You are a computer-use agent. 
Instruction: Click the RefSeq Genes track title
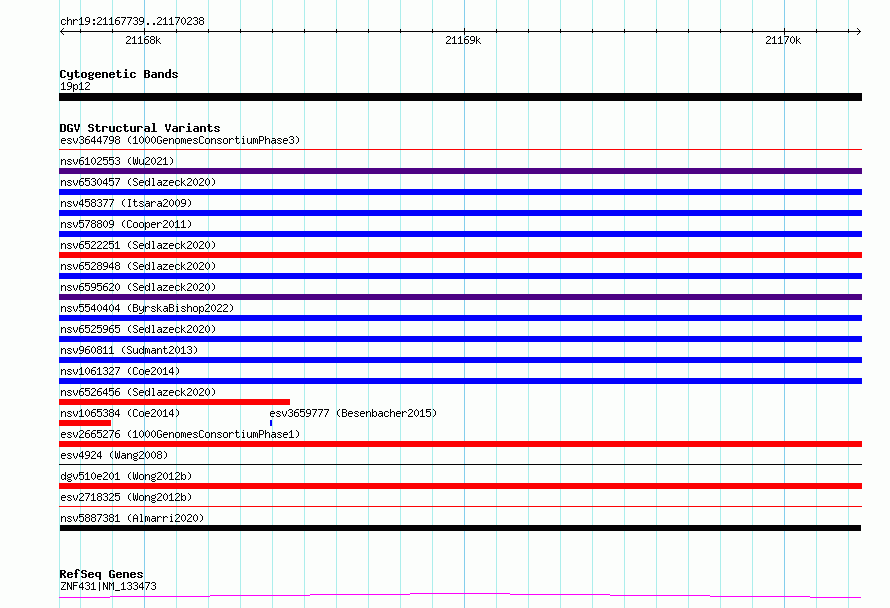click(101, 574)
